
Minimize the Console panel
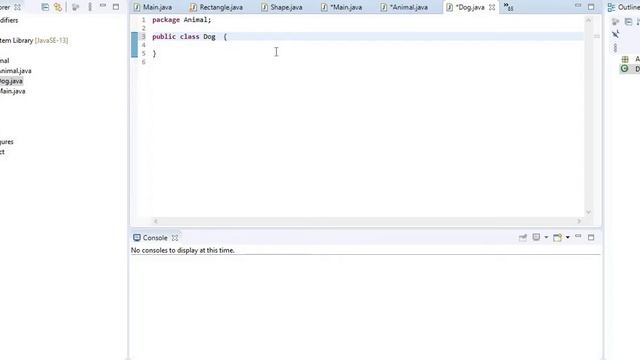pos(578,236)
